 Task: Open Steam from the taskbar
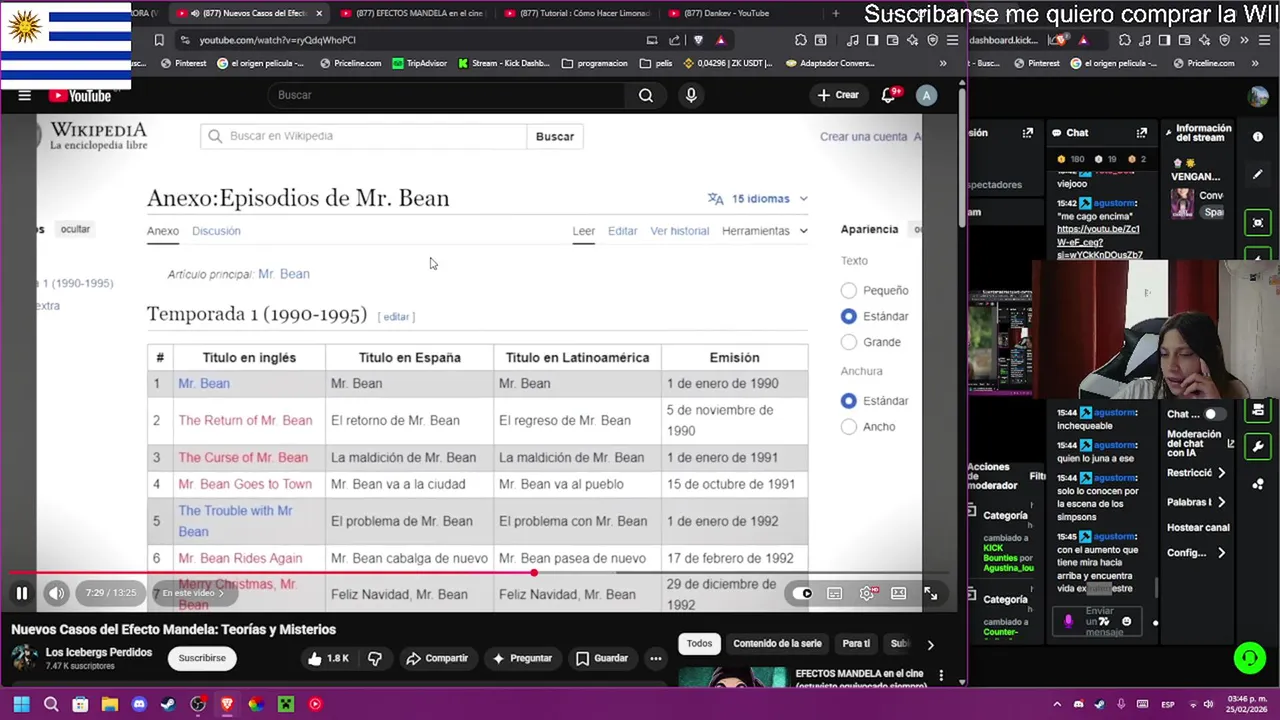point(168,704)
